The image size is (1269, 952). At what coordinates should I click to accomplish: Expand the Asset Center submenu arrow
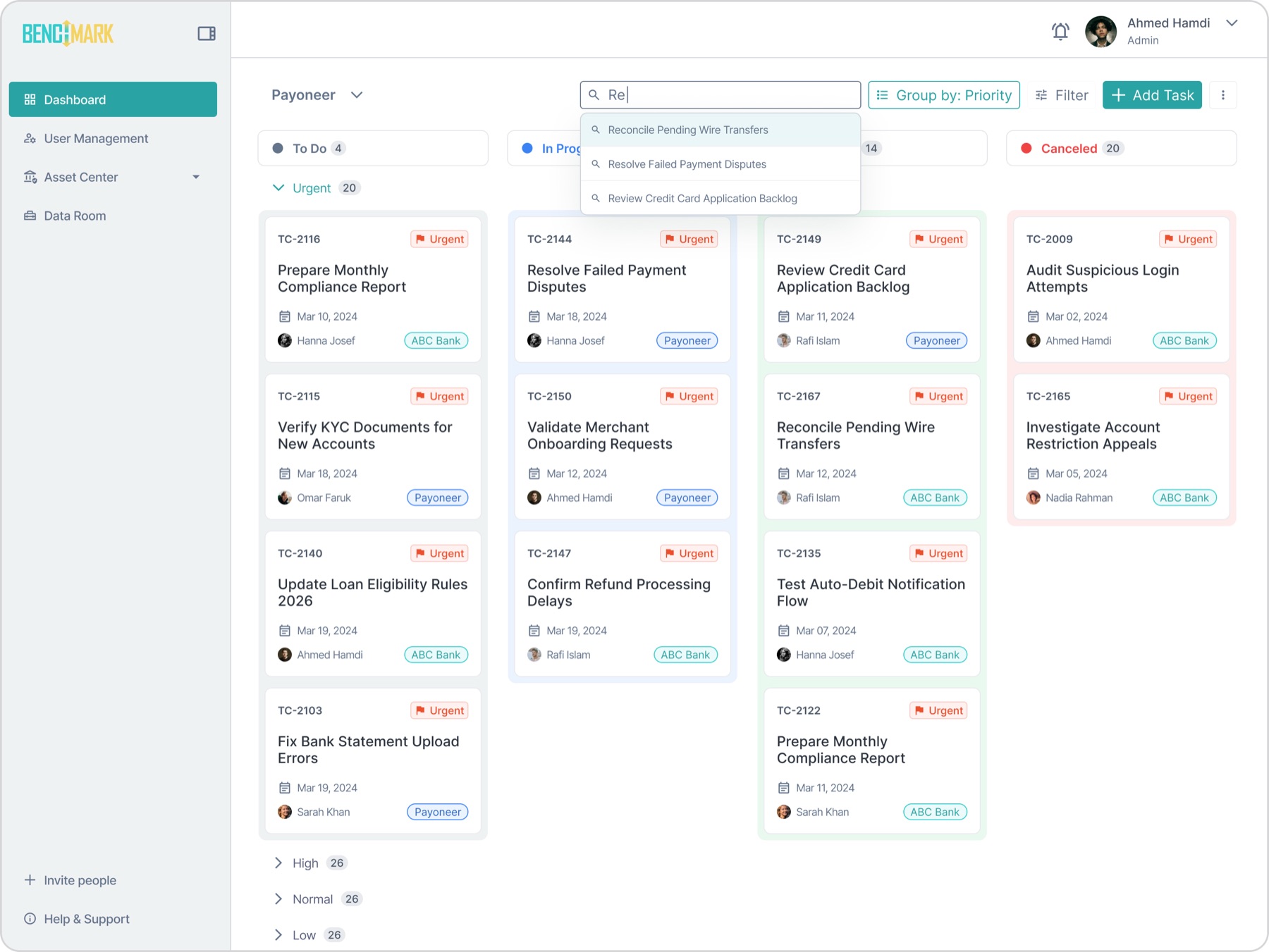[196, 177]
